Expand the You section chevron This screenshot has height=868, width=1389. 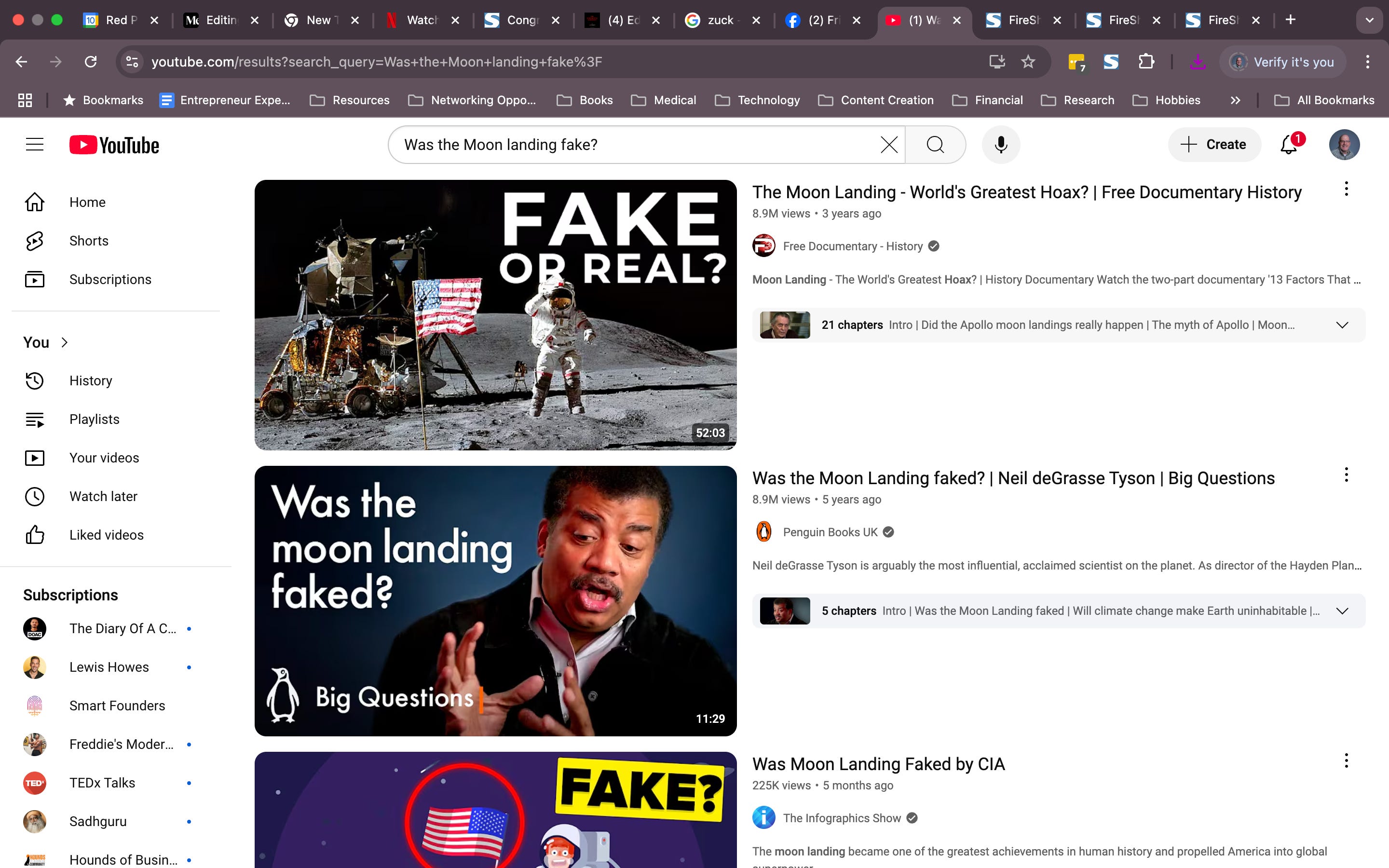[64, 342]
